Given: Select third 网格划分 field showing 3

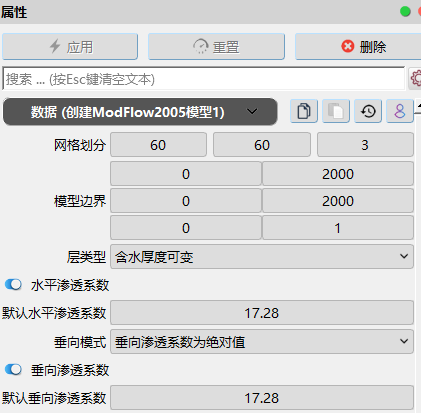Looking at the screenshot, I should [365, 145].
